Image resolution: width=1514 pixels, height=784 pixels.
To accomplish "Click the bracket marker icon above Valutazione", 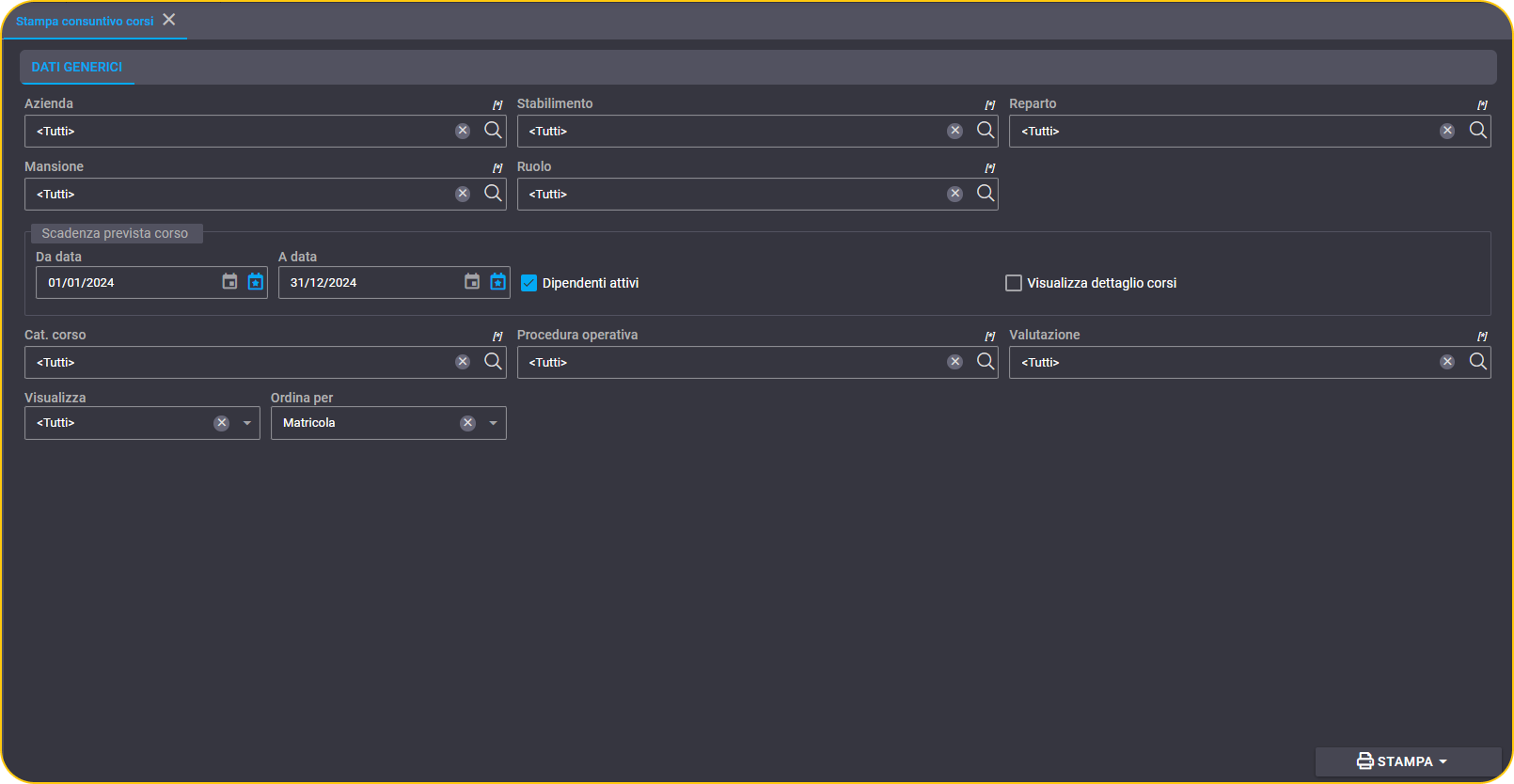I will click(1482, 336).
